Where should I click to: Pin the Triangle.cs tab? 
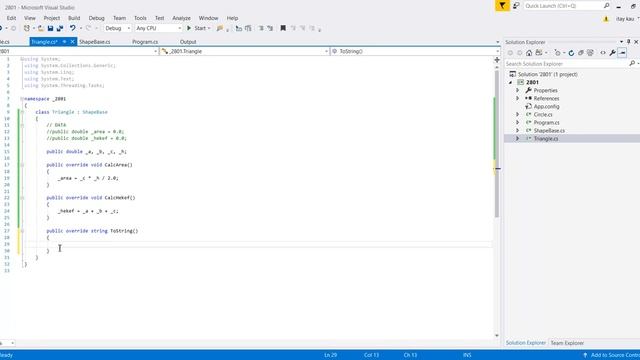(64, 42)
